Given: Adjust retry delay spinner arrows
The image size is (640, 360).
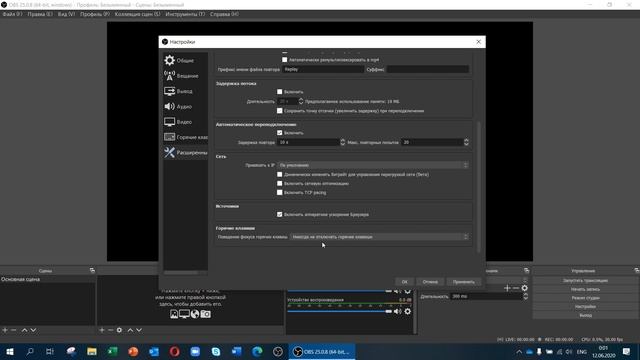Looking at the screenshot, I should (x=342, y=142).
